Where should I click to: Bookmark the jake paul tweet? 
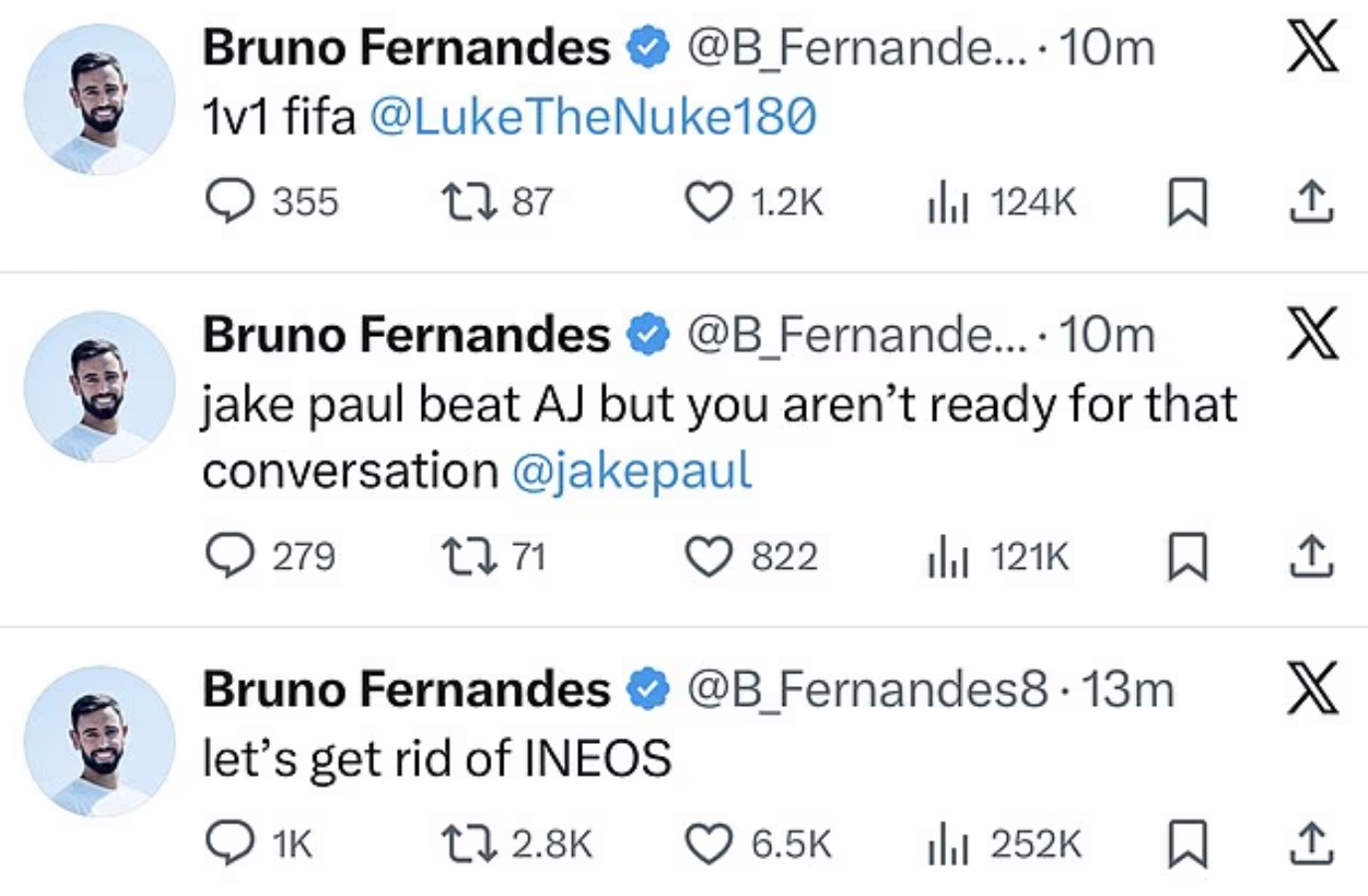point(1187,556)
